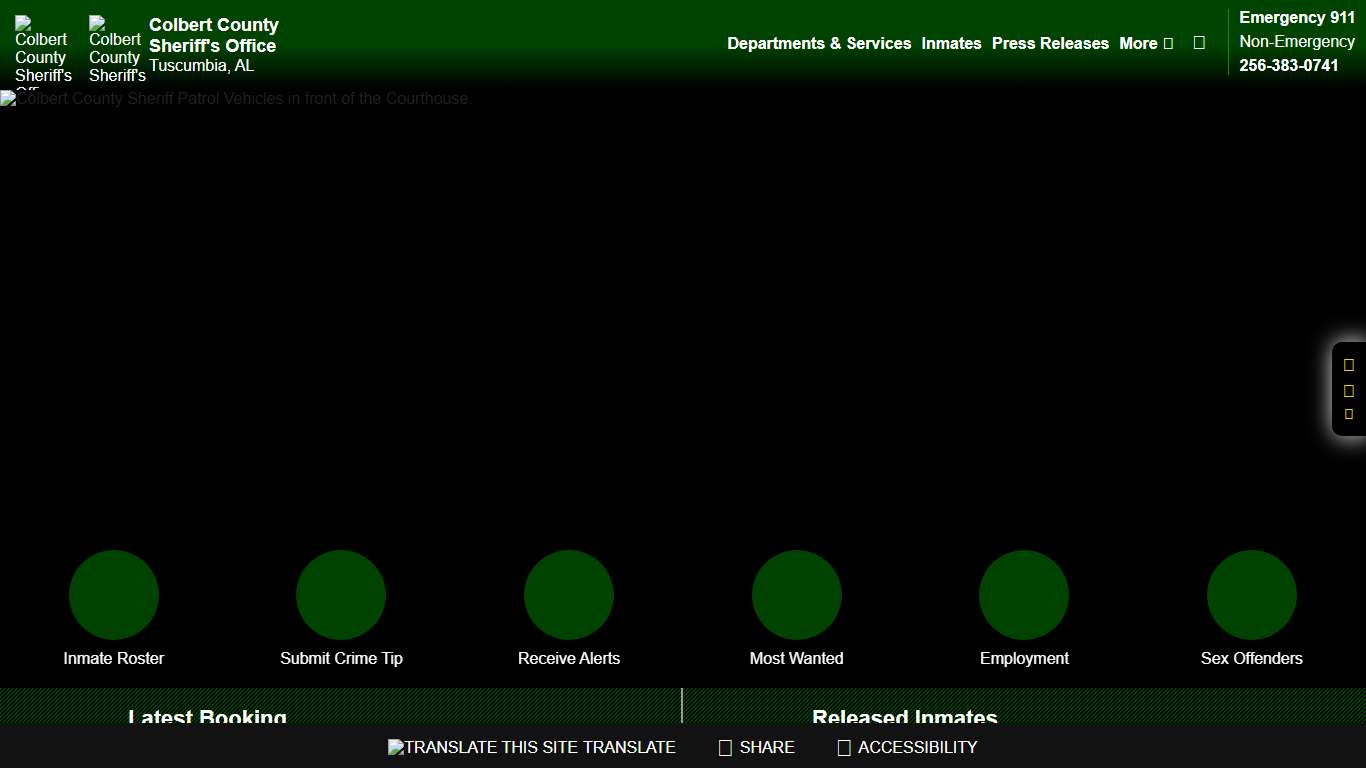Screen dimensions: 1366x768
Task: Click the non-emergency number 256-383-0741
Action: (x=1288, y=65)
